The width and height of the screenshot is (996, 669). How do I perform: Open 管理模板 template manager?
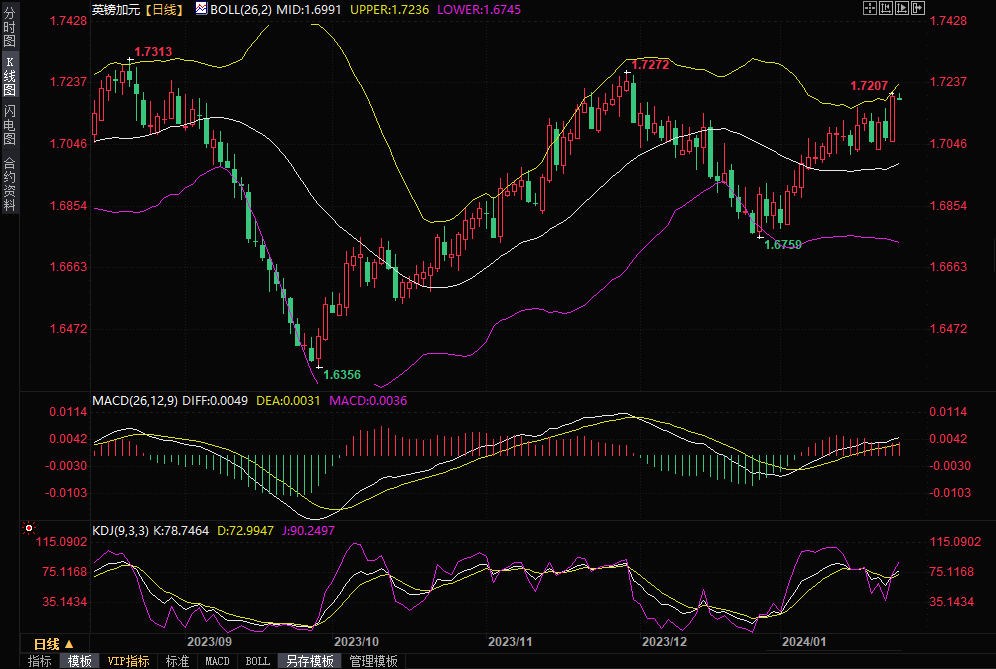[x=372, y=661]
